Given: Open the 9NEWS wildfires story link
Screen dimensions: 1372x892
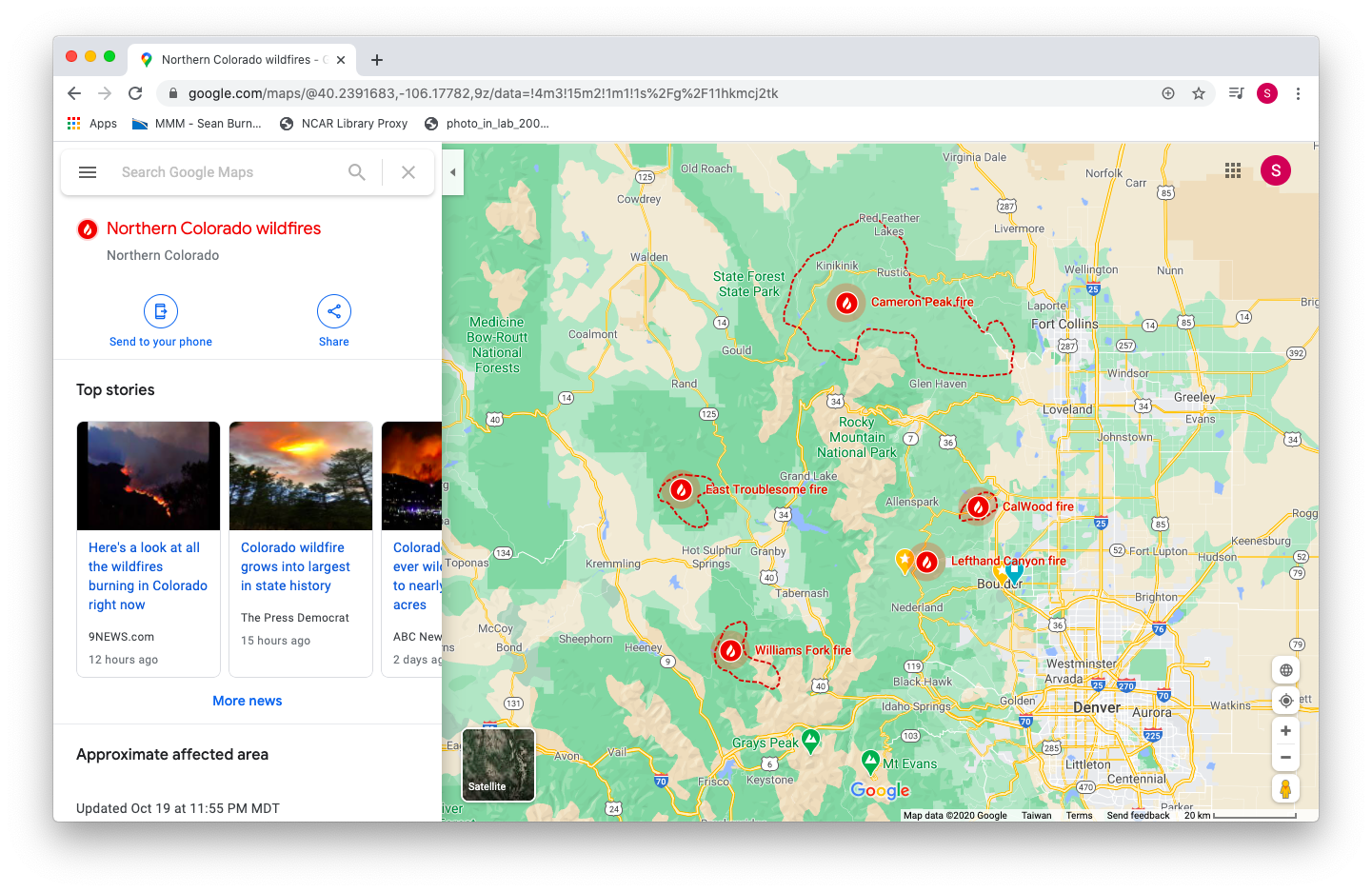Looking at the screenshot, I should [x=148, y=576].
